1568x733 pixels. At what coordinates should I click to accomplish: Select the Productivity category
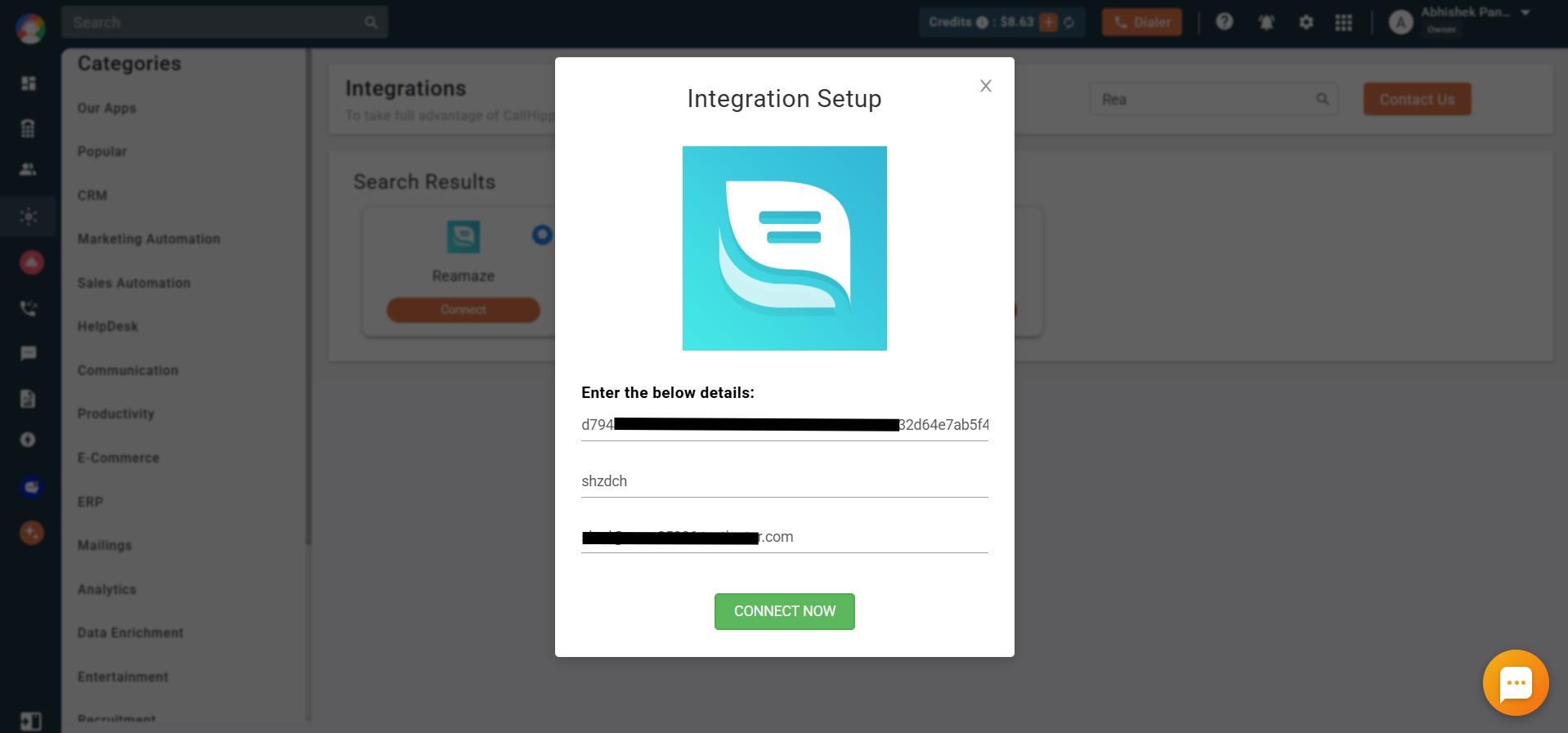point(116,413)
